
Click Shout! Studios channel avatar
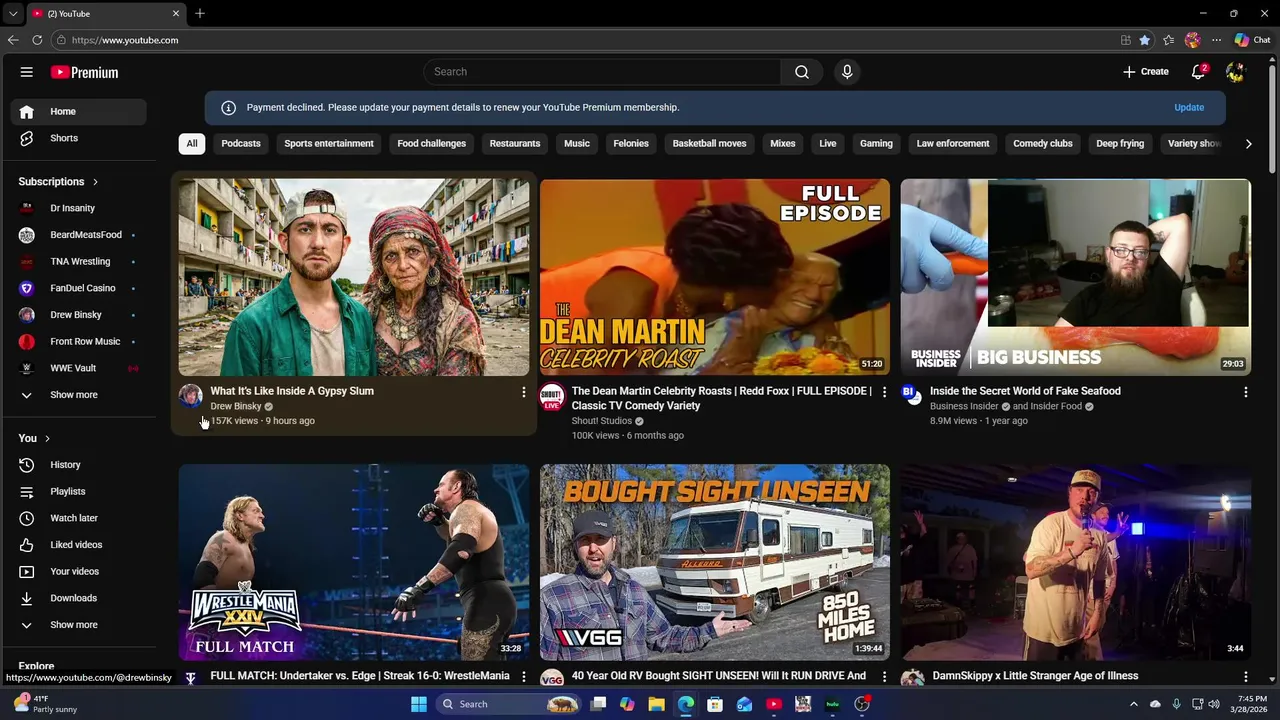click(552, 396)
